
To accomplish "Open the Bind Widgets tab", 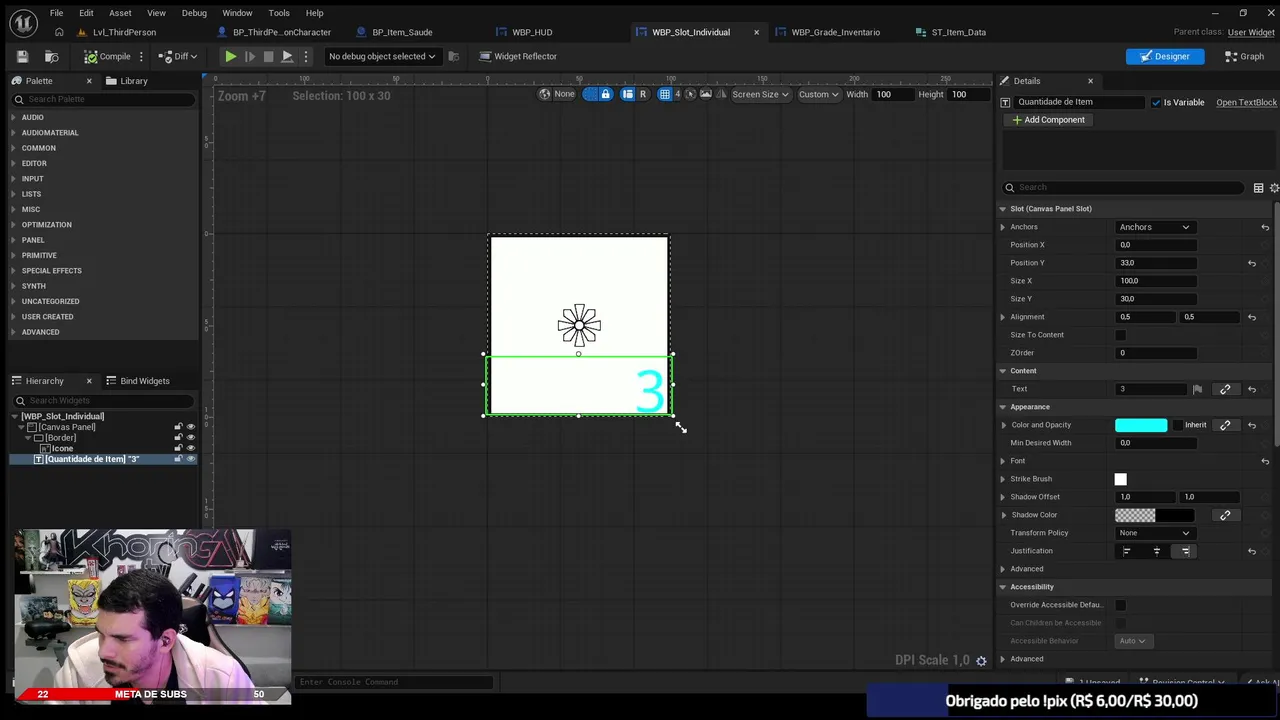I will click(x=137, y=381).
